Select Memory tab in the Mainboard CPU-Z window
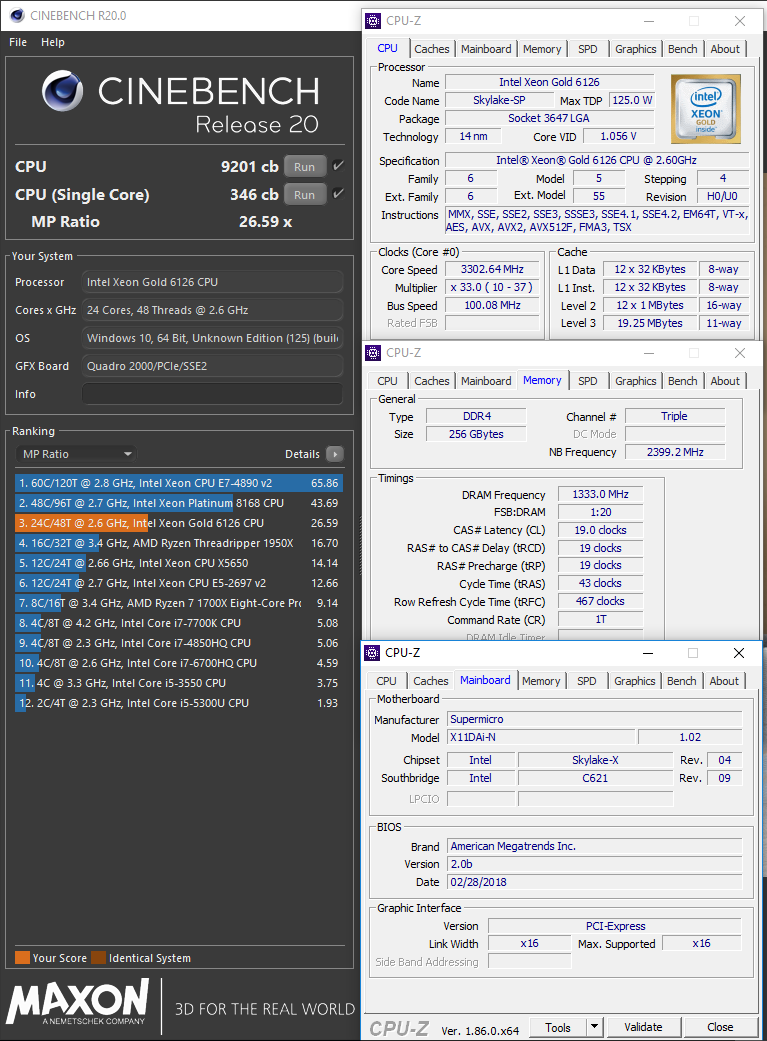This screenshot has width=767, height=1041. coord(541,681)
